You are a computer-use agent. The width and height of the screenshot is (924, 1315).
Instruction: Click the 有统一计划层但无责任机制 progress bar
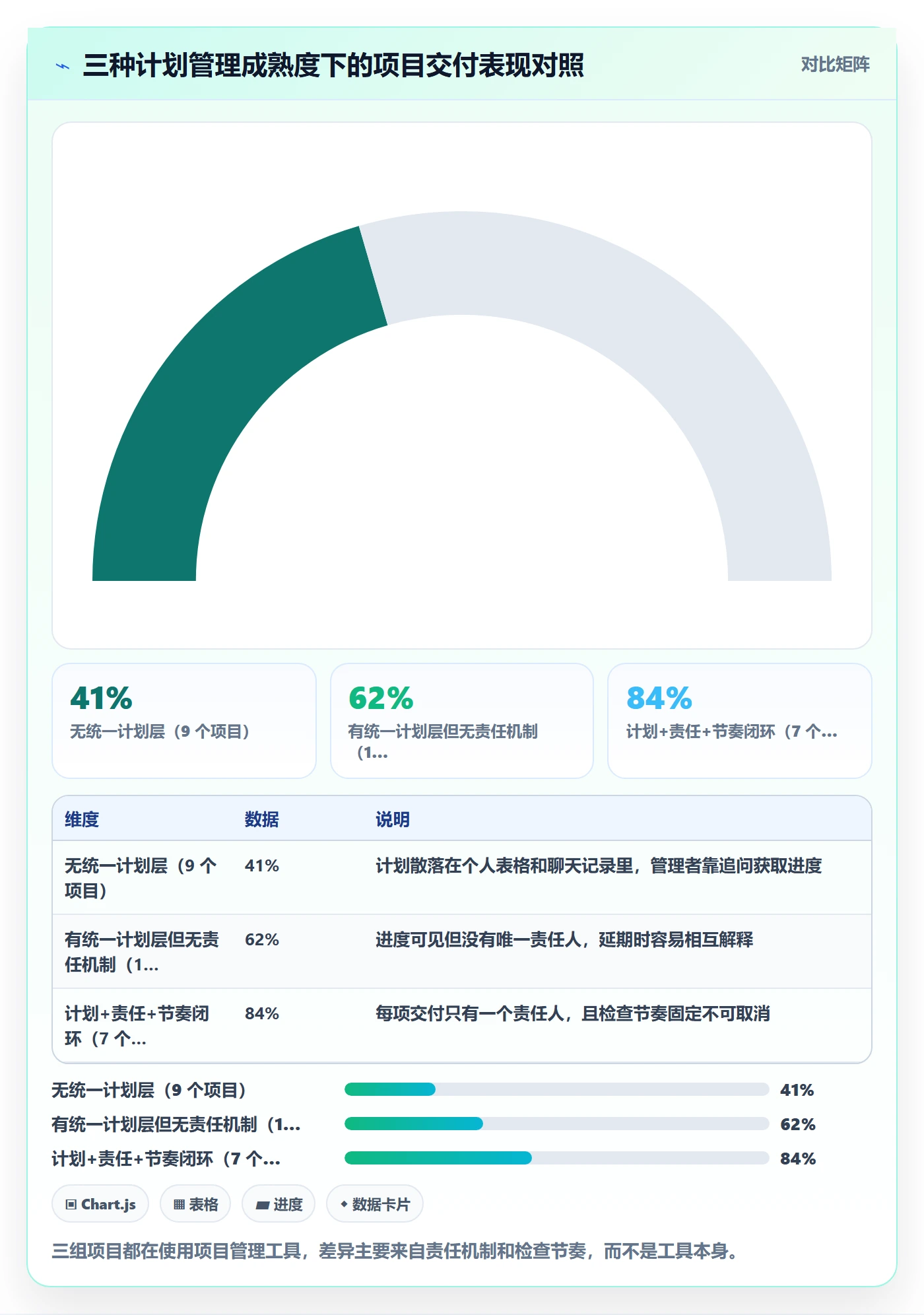pos(556,1124)
